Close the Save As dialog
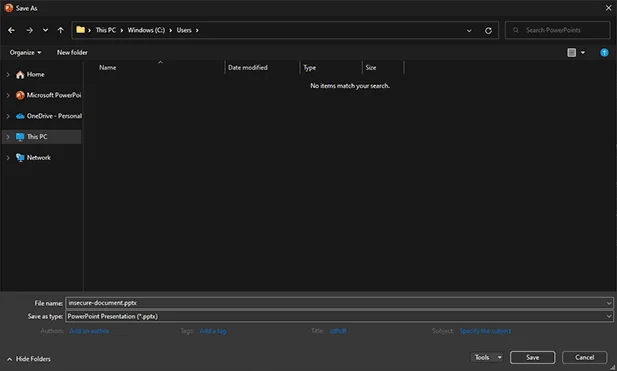617x371 pixels. [608, 8]
